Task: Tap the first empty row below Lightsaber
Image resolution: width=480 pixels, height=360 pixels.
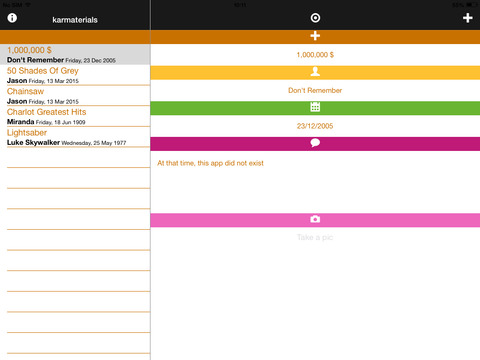Action: coord(75,158)
